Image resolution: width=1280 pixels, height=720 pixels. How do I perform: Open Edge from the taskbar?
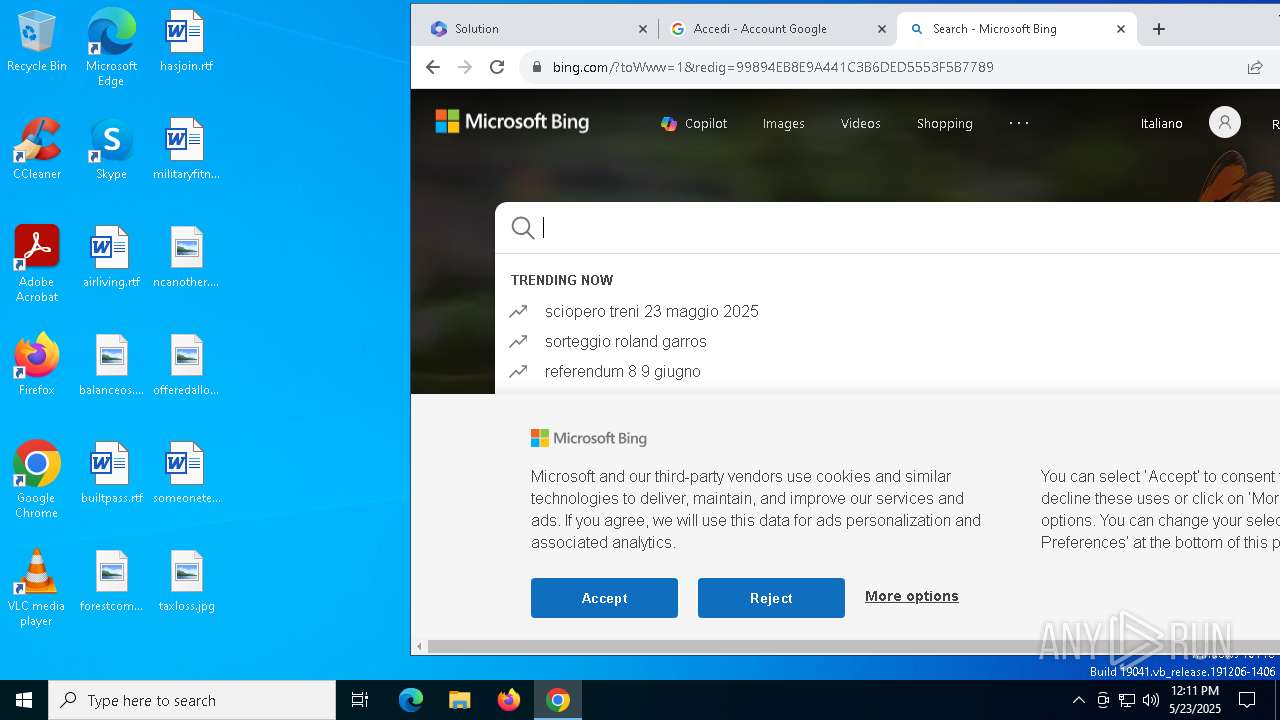pyautogui.click(x=411, y=700)
